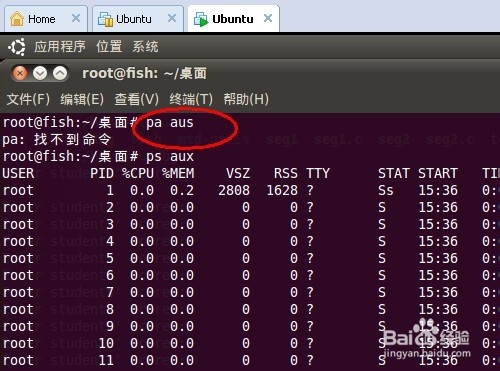500x371 pixels.
Task: Click the STAT value Ss
Action: [386, 190]
